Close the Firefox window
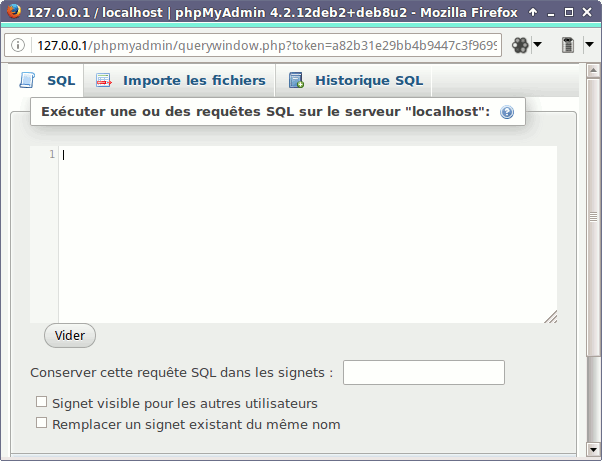The width and height of the screenshot is (602, 461). (587, 12)
